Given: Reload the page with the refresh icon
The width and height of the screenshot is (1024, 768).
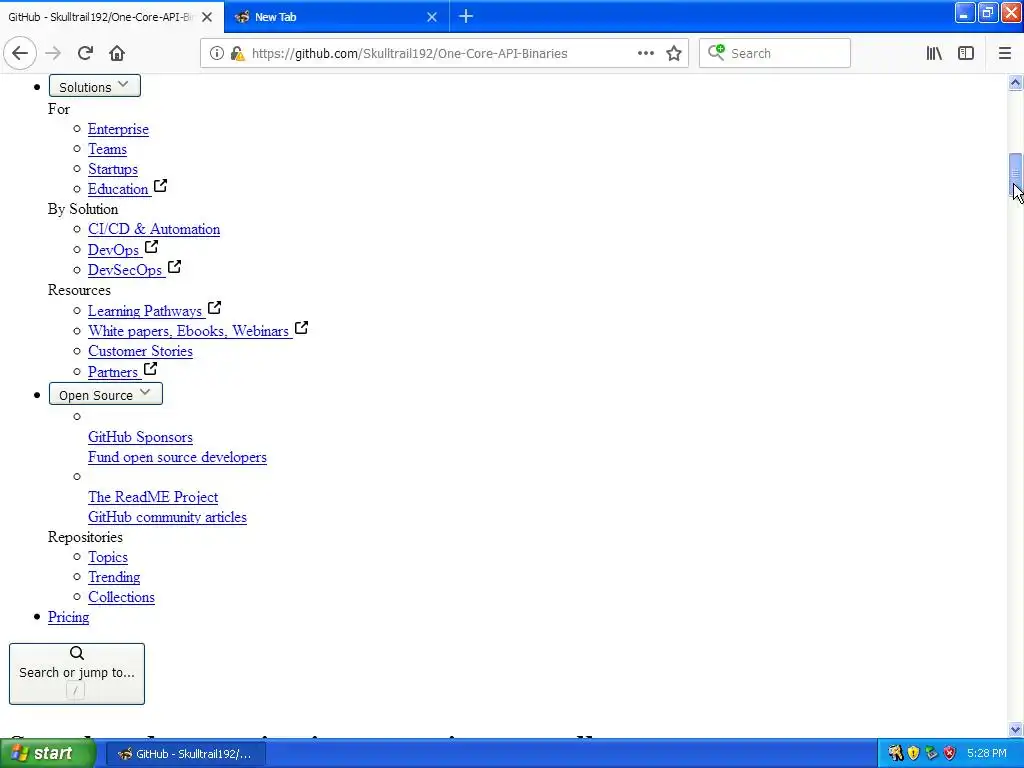Looking at the screenshot, I should (85, 54).
